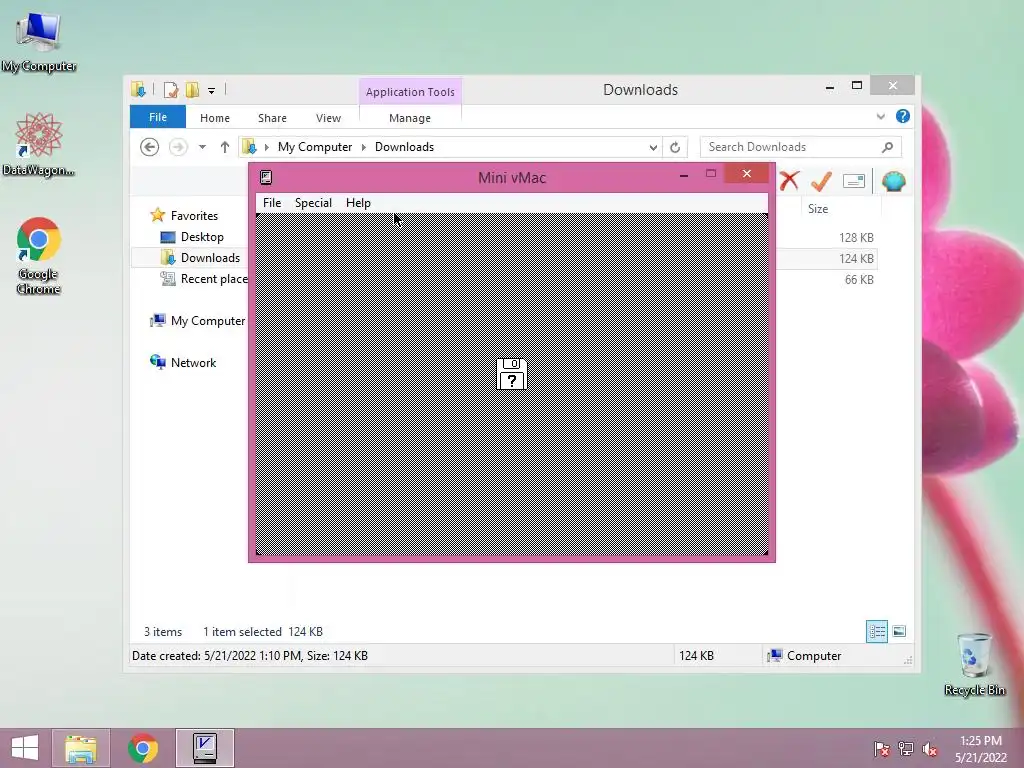Click the Back arrow in Explorer
The height and width of the screenshot is (768, 1024).
pyautogui.click(x=150, y=147)
